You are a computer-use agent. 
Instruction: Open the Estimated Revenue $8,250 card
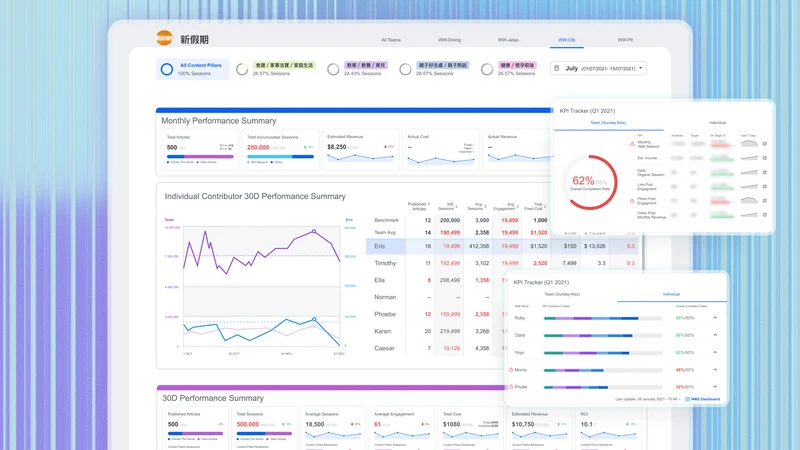point(360,149)
